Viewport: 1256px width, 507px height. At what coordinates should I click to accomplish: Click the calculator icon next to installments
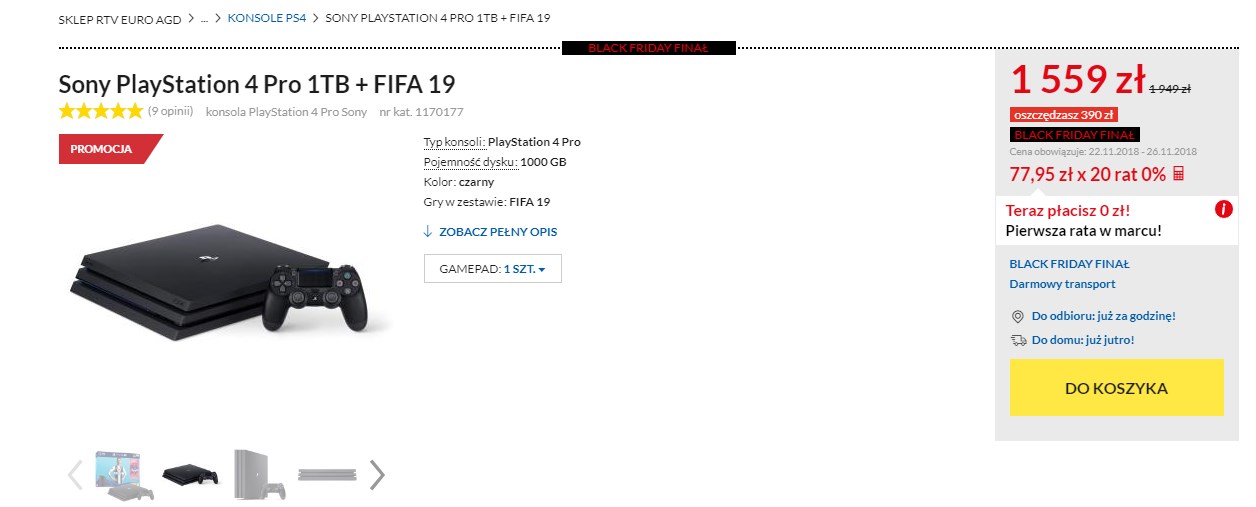(1179, 173)
